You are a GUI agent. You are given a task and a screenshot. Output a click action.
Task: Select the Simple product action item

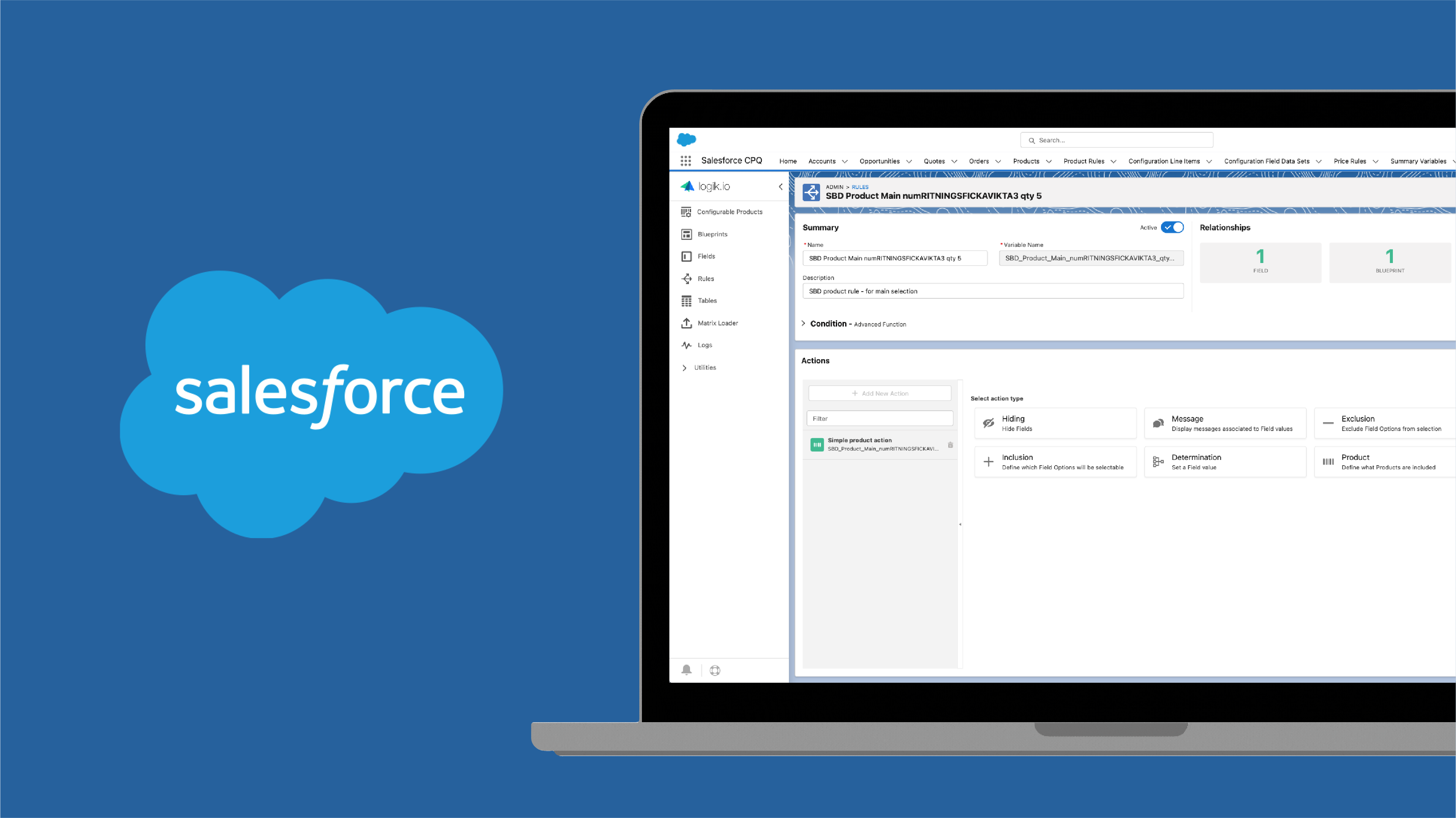pos(879,445)
